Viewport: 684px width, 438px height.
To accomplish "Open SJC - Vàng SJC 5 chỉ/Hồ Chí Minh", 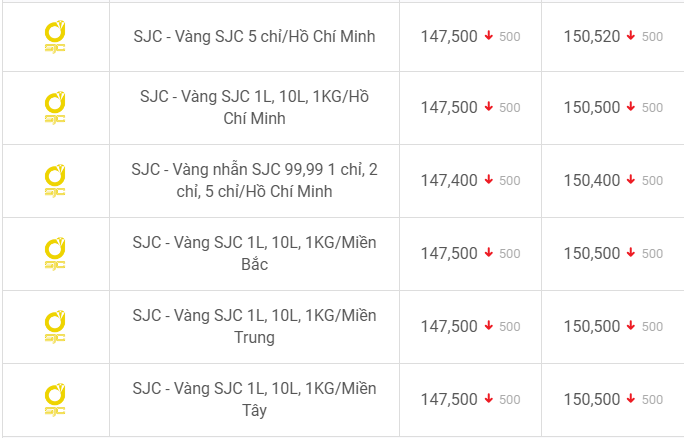I will tap(254, 36).
